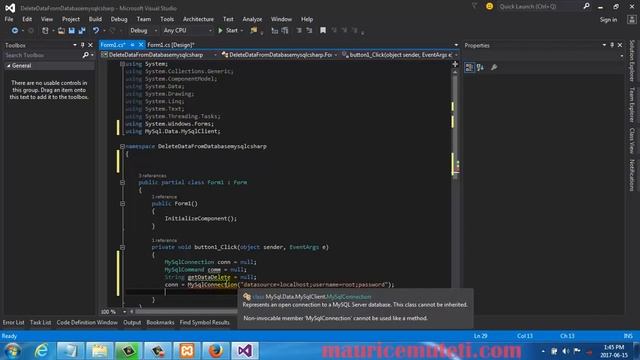This screenshot has height=360, width=640.
Task: Open the Properties window options dropdown arrow
Action: (604, 45)
